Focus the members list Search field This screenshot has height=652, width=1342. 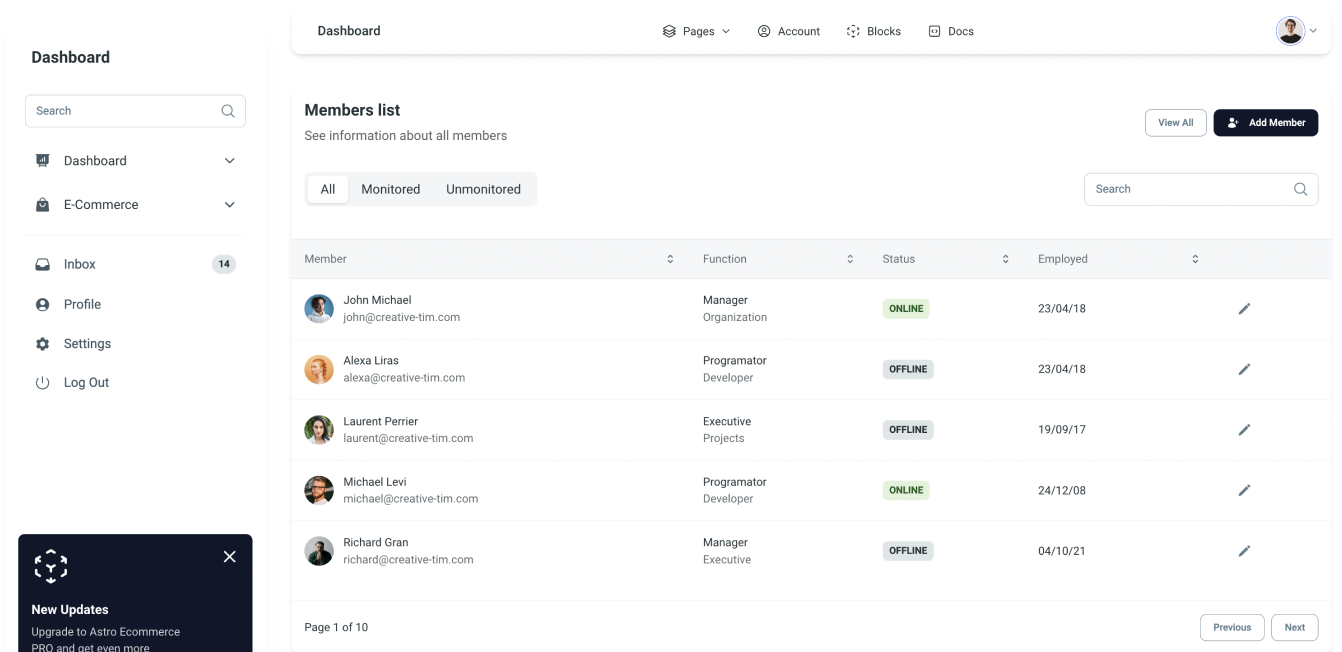point(1201,189)
